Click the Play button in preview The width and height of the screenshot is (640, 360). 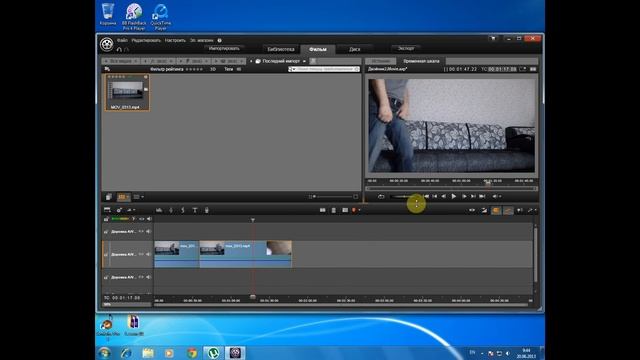coord(453,197)
